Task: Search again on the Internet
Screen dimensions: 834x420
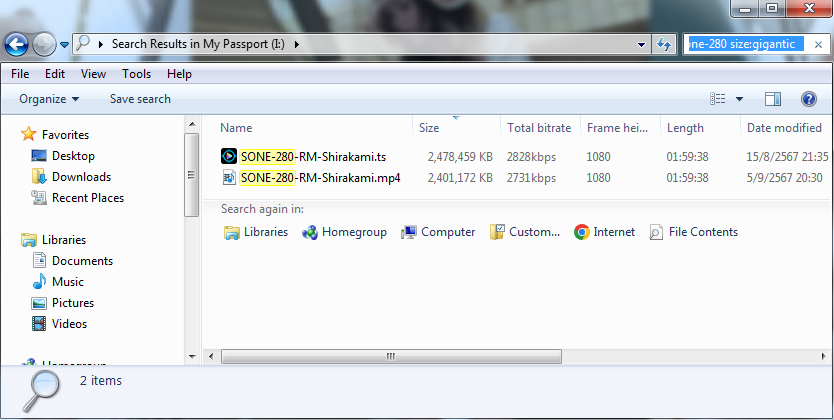Action: tap(604, 232)
